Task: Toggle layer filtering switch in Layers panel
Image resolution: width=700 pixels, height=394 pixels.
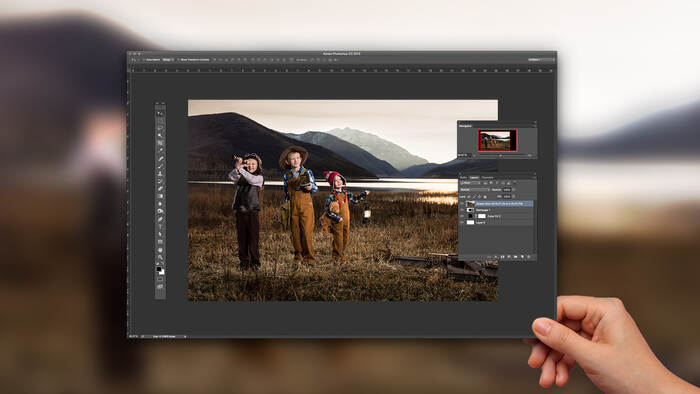Action: click(515, 182)
